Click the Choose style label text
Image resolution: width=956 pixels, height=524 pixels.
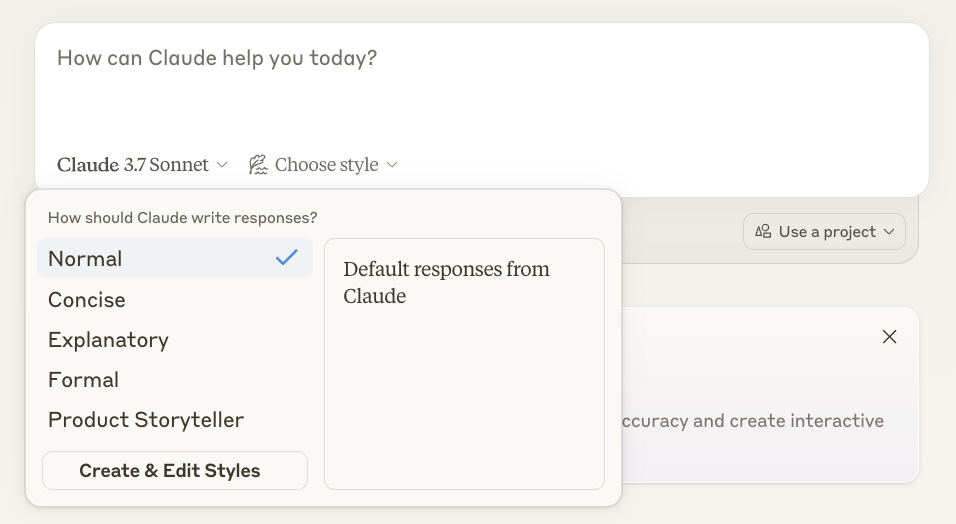(x=326, y=165)
